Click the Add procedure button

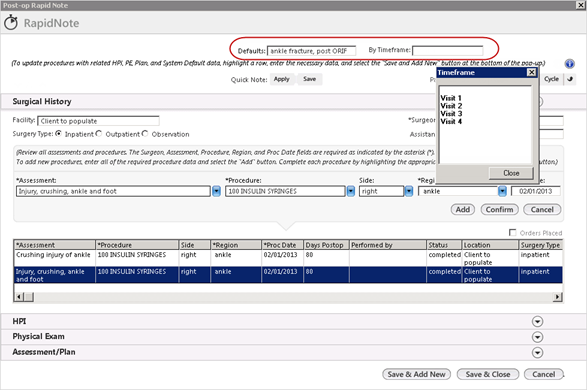[x=463, y=210]
